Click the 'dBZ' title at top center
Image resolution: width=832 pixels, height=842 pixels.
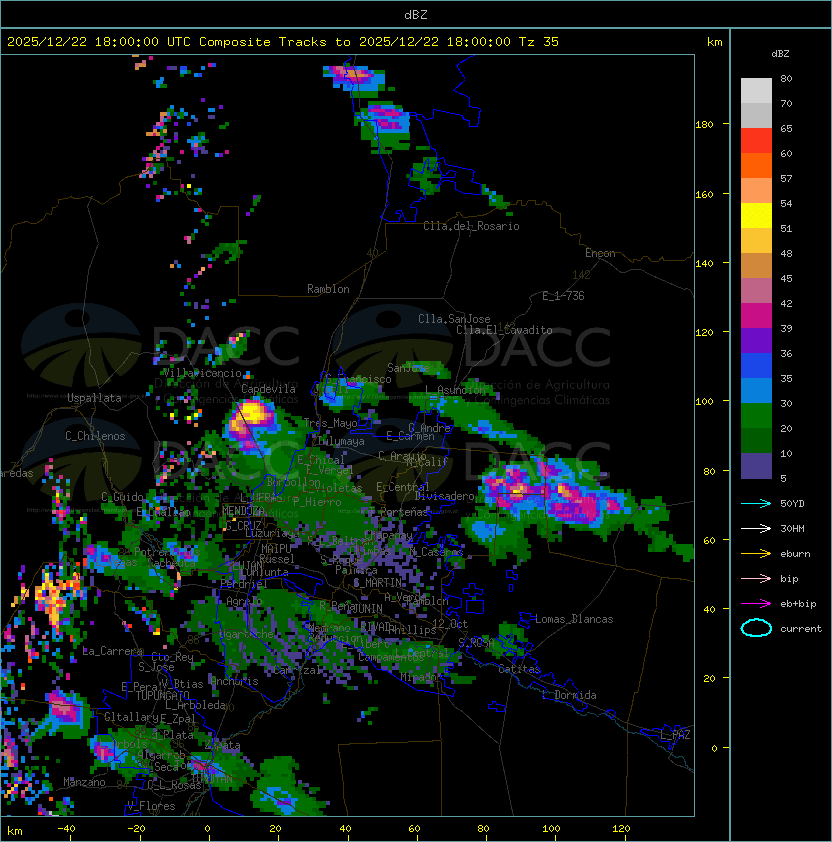[416, 14]
